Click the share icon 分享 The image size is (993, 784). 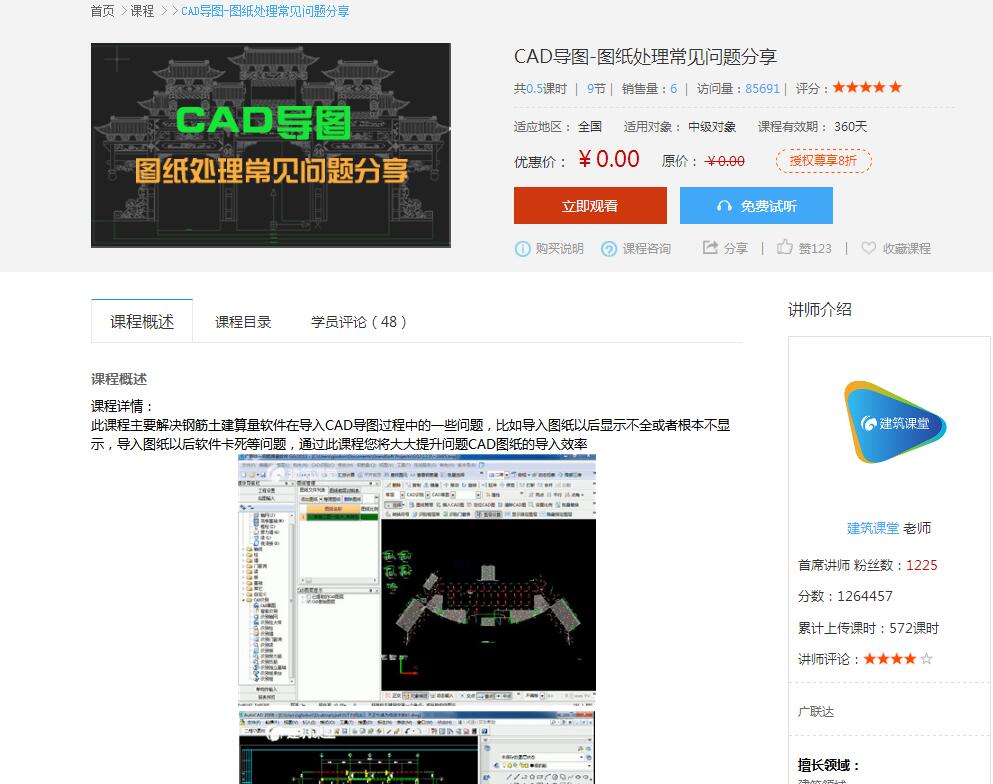point(710,248)
